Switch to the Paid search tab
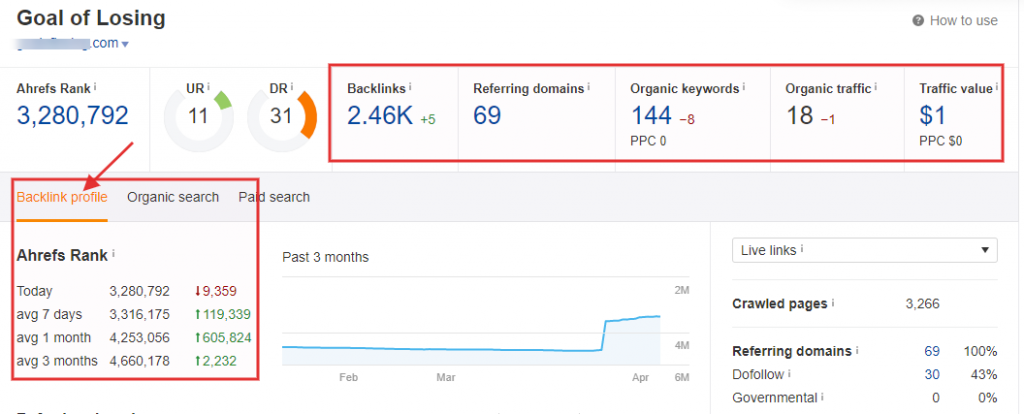The height and width of the screenshot is (414, 1024). [274, 197]
